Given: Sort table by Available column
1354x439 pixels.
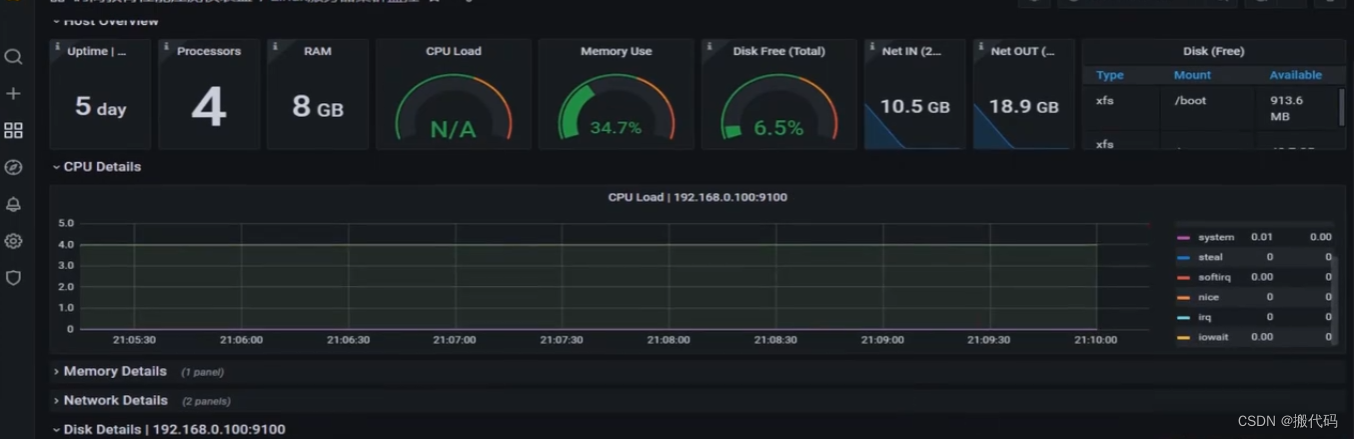Looking at the screenshot, I should click(x=1296, y=75).
